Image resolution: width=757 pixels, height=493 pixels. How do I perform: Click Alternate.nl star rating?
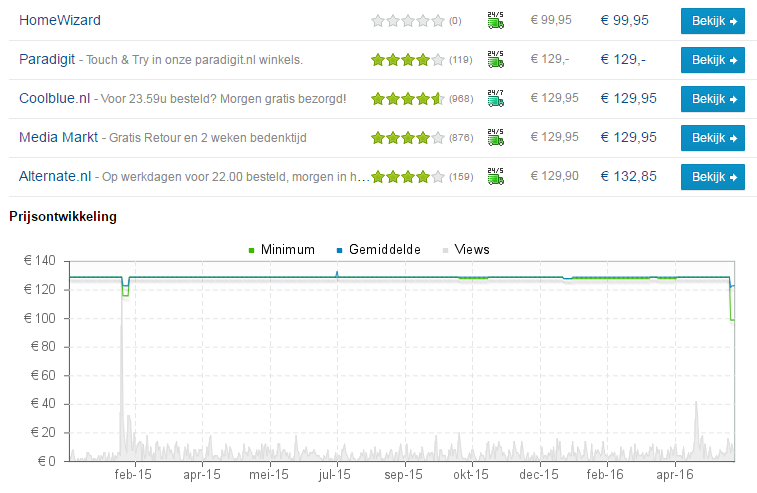coord(408,177)
